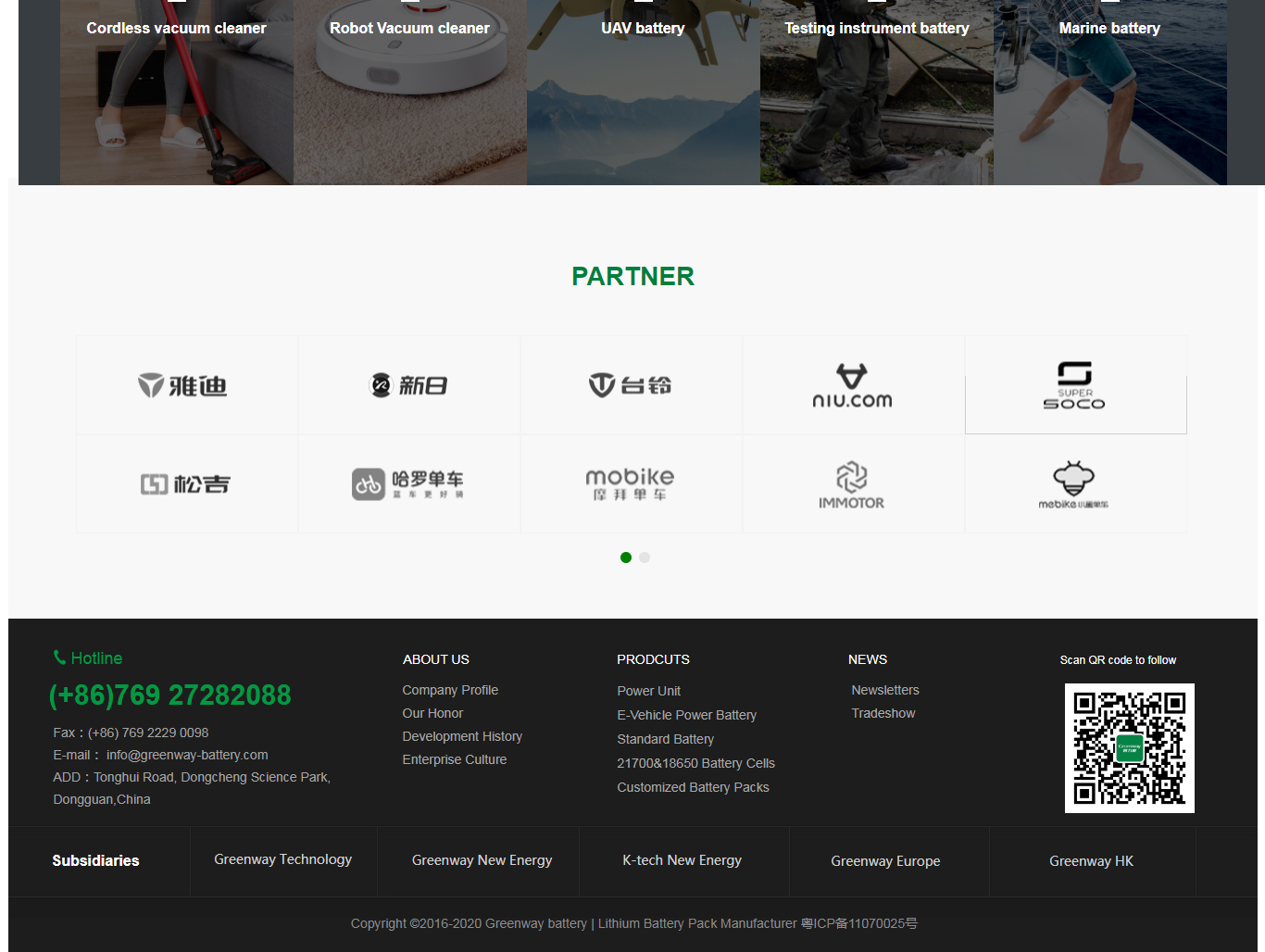Click the PRODCUTS footer heading
1265x952 pixels.
click(x=654, y=659)
